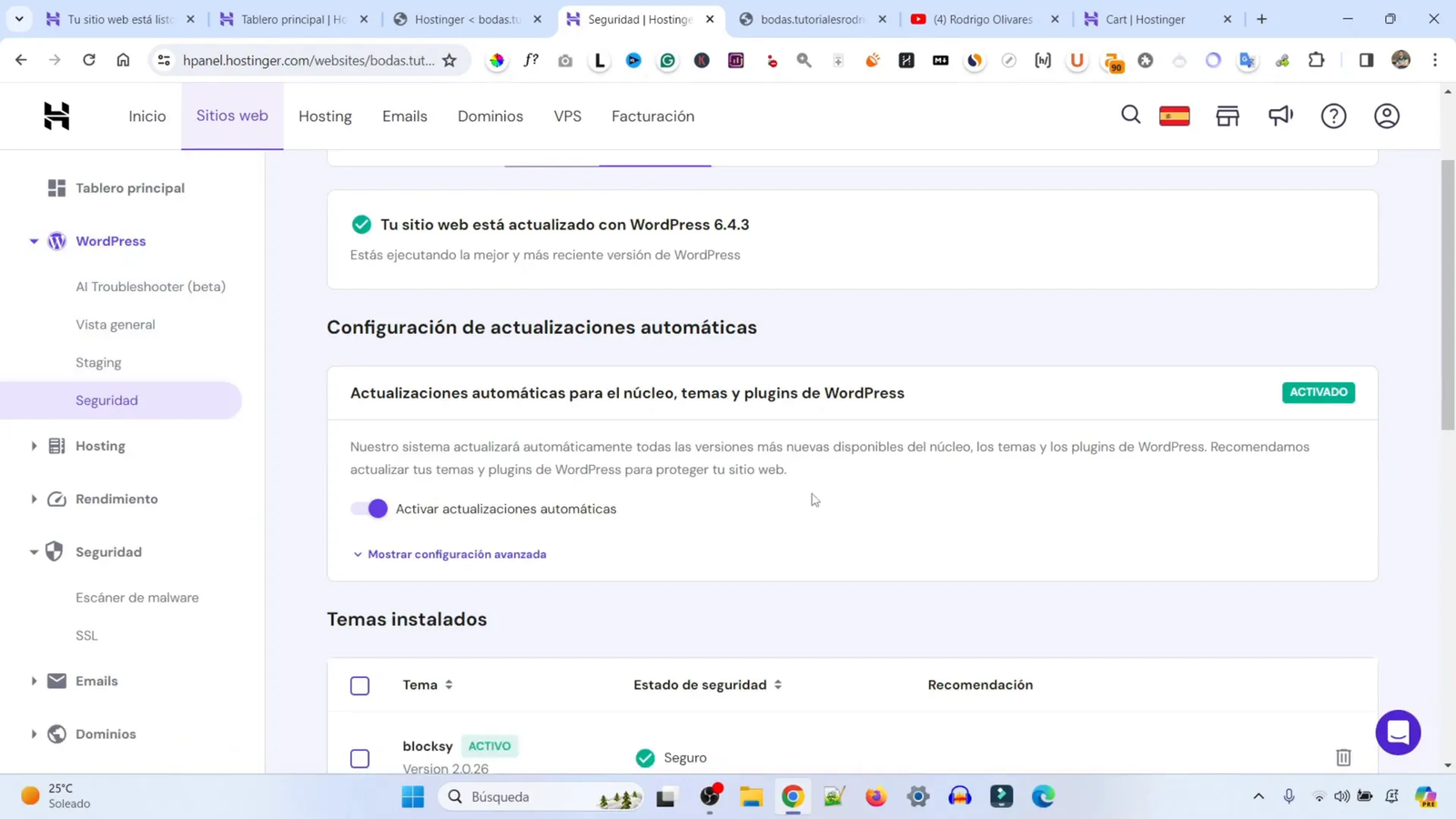
Task: Open Emails in top navigation
Action: click(x=405, y=116)
